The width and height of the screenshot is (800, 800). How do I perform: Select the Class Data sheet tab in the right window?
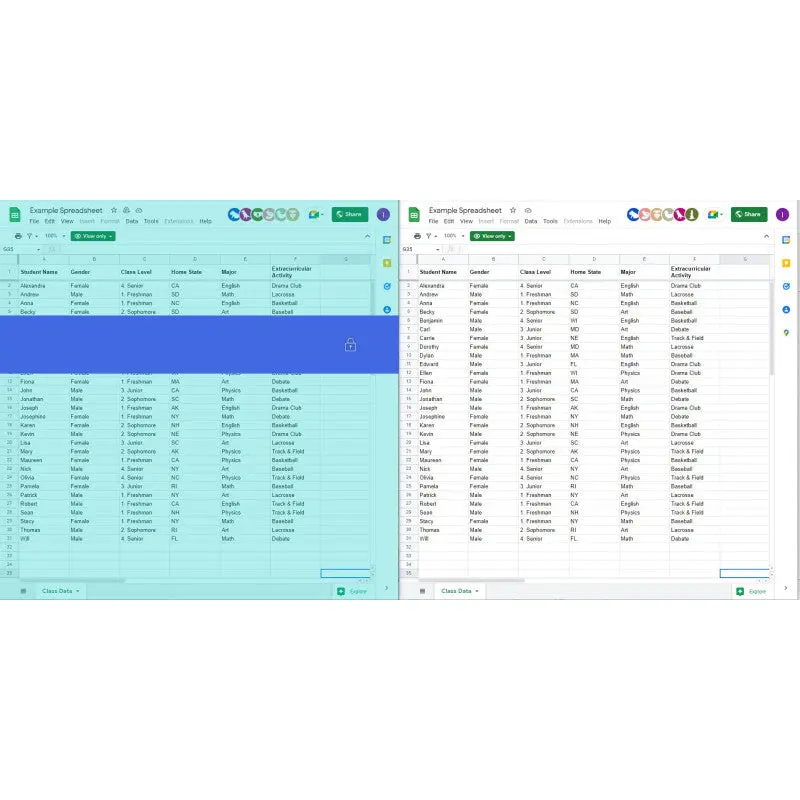(x=460, y=591)
